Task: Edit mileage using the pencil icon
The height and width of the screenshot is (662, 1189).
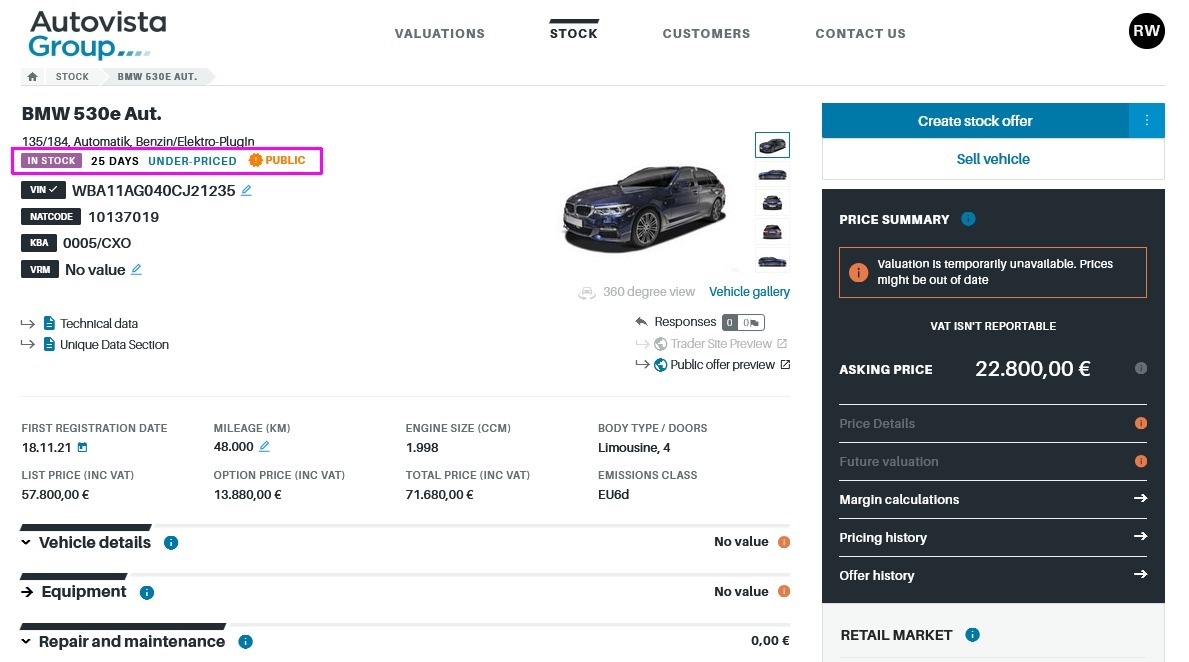Action: pos(264,447)
